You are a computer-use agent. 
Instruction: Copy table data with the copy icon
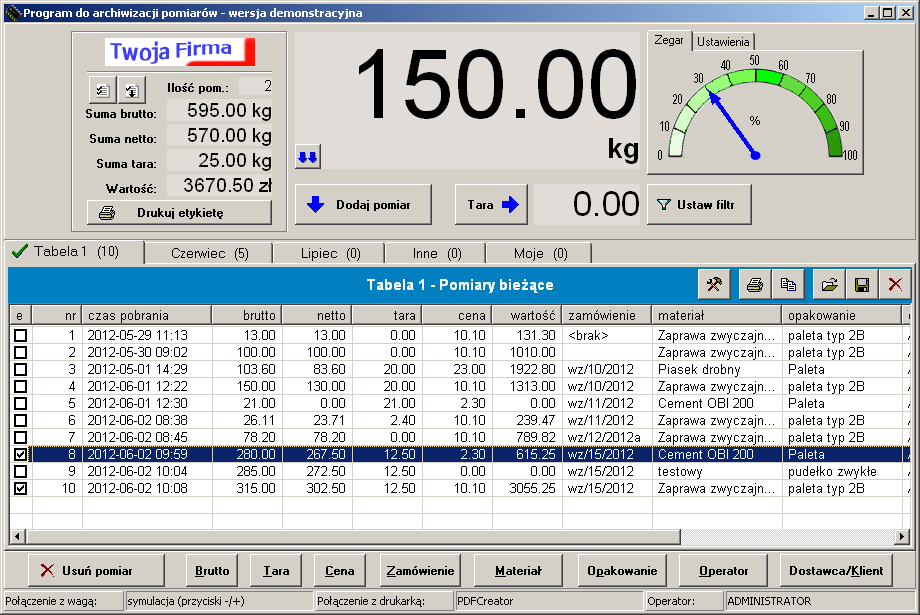pos(789,285)
